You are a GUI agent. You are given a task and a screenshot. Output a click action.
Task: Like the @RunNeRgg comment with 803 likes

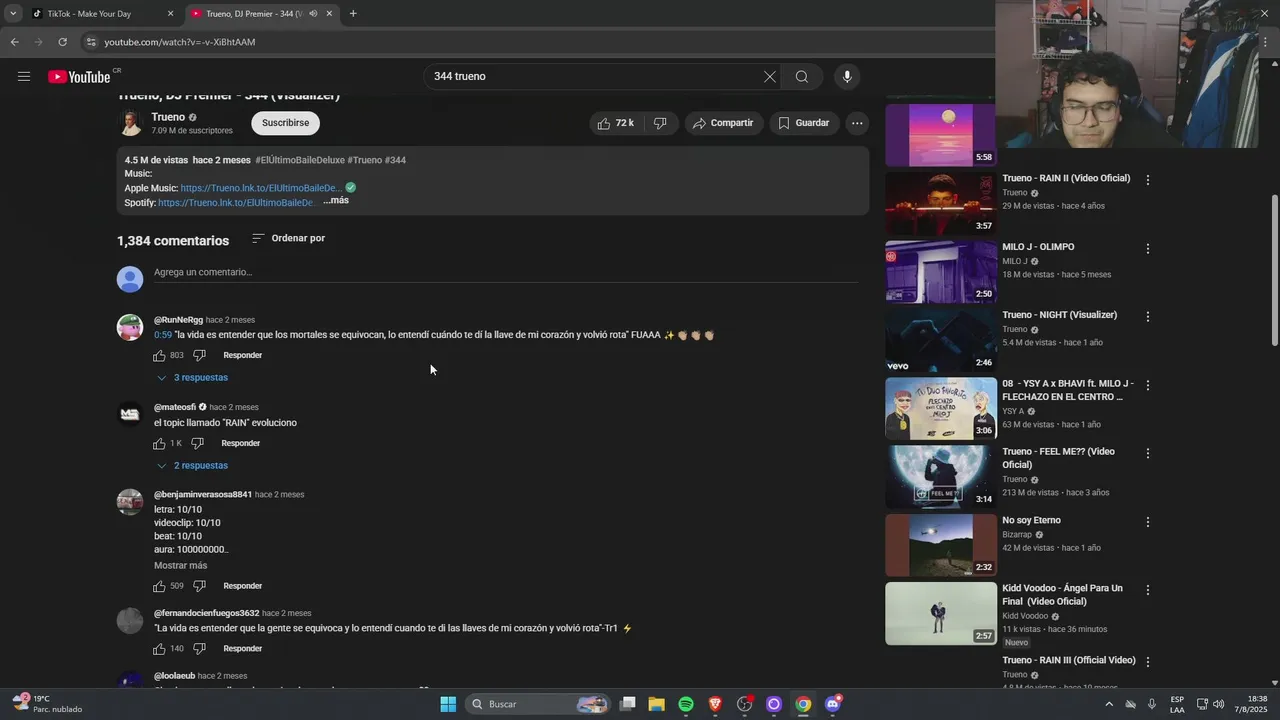click(x=159, y=355)
